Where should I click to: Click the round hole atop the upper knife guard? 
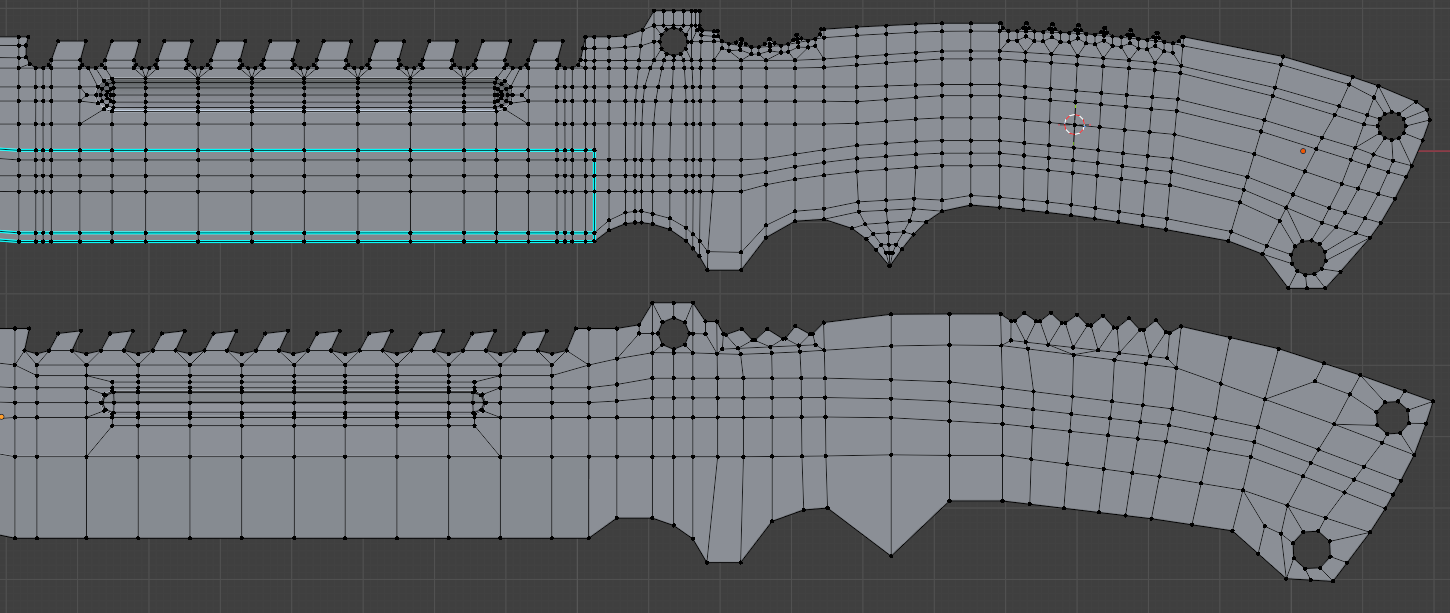coord(673,41)
